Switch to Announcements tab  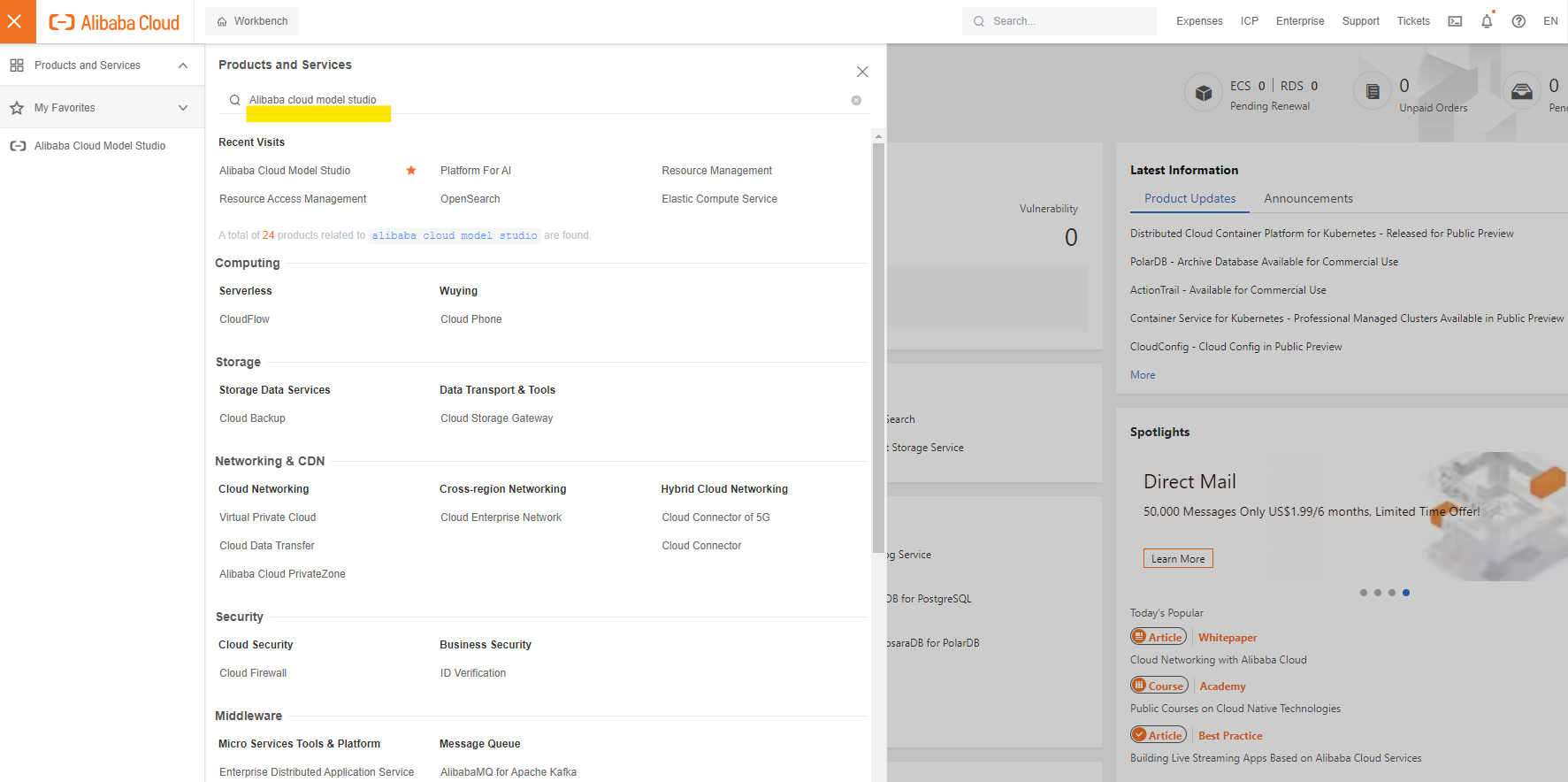pyautogui.click(x=1308, y=199)
